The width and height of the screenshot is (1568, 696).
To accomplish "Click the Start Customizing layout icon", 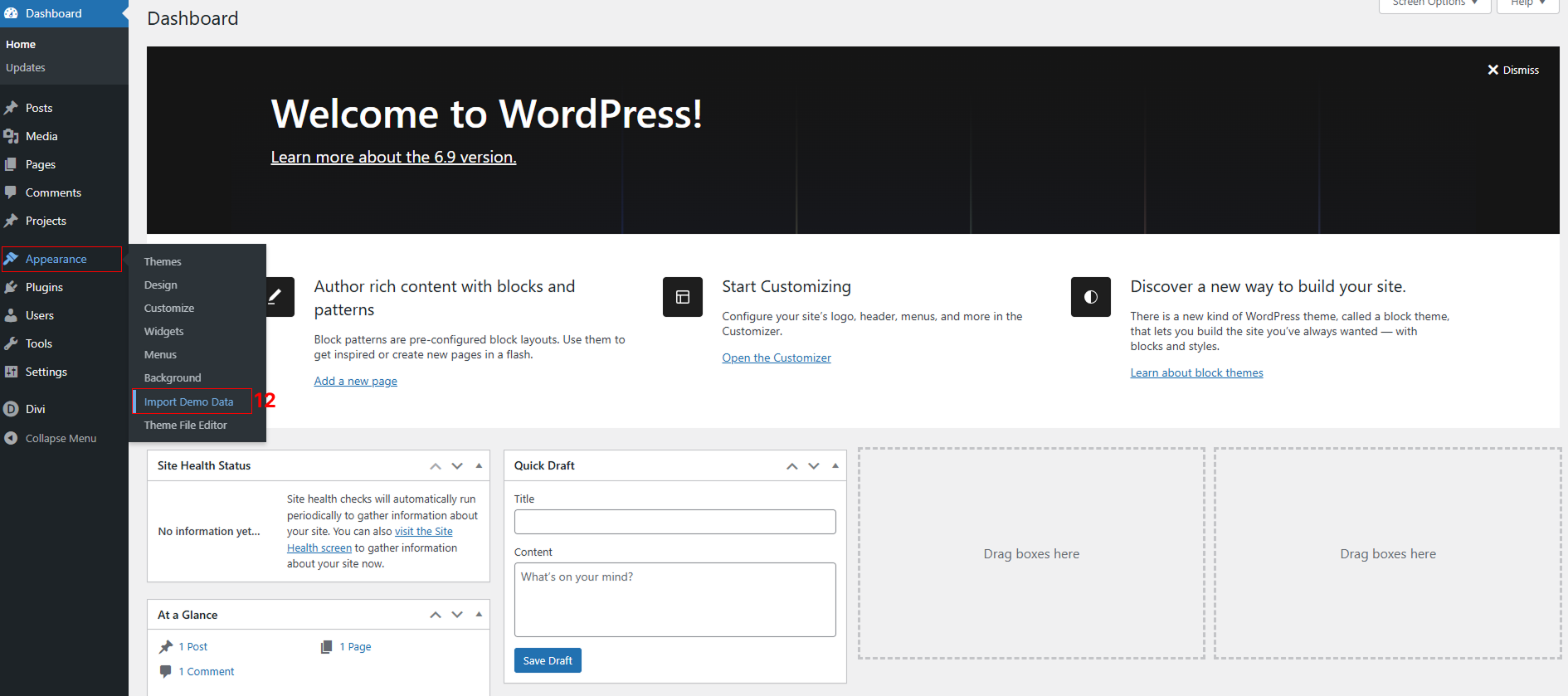I will pyautogui.click(x=682, y=297).
